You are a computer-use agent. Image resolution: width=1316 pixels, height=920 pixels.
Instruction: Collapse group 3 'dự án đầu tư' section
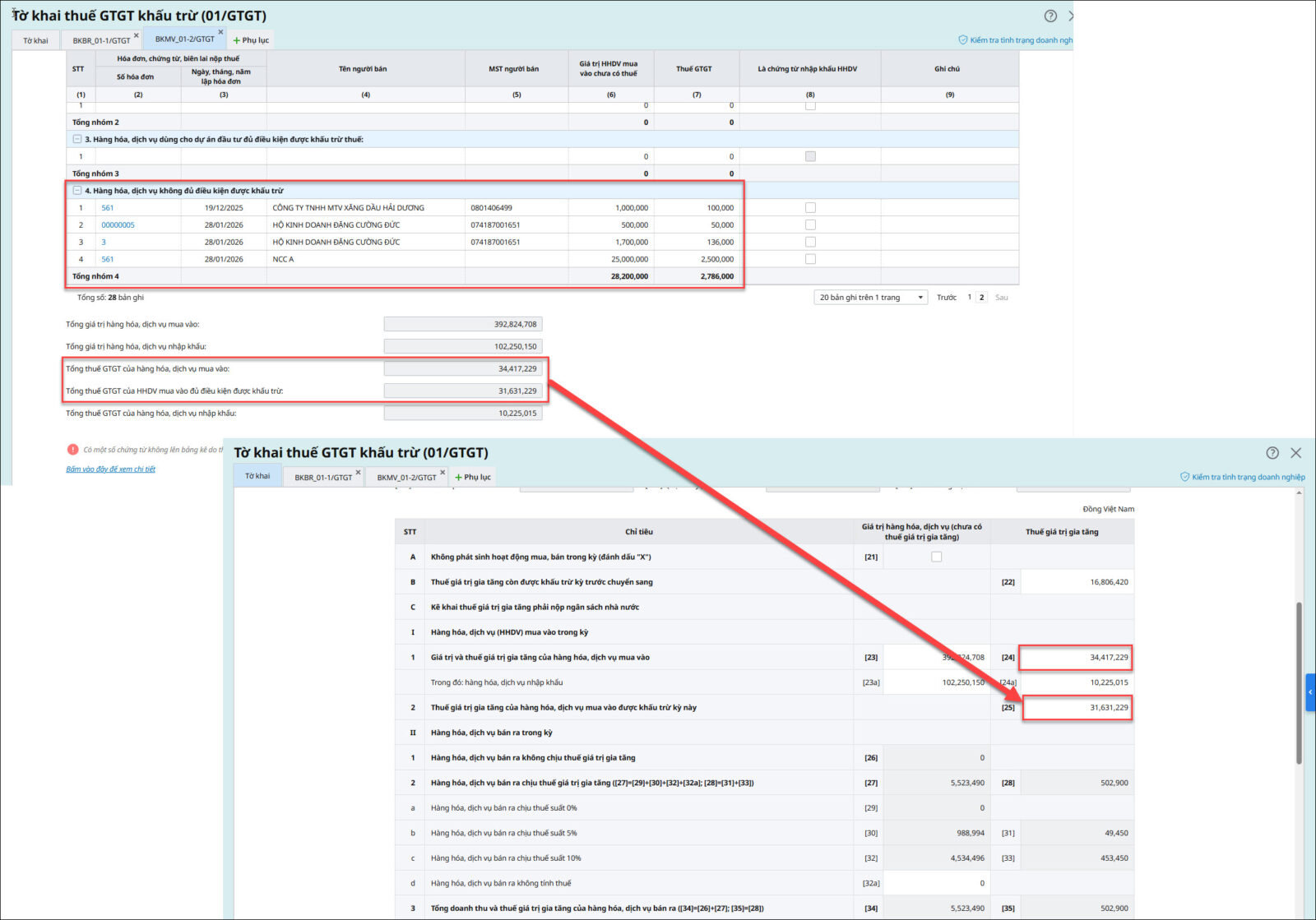point(77,140)
